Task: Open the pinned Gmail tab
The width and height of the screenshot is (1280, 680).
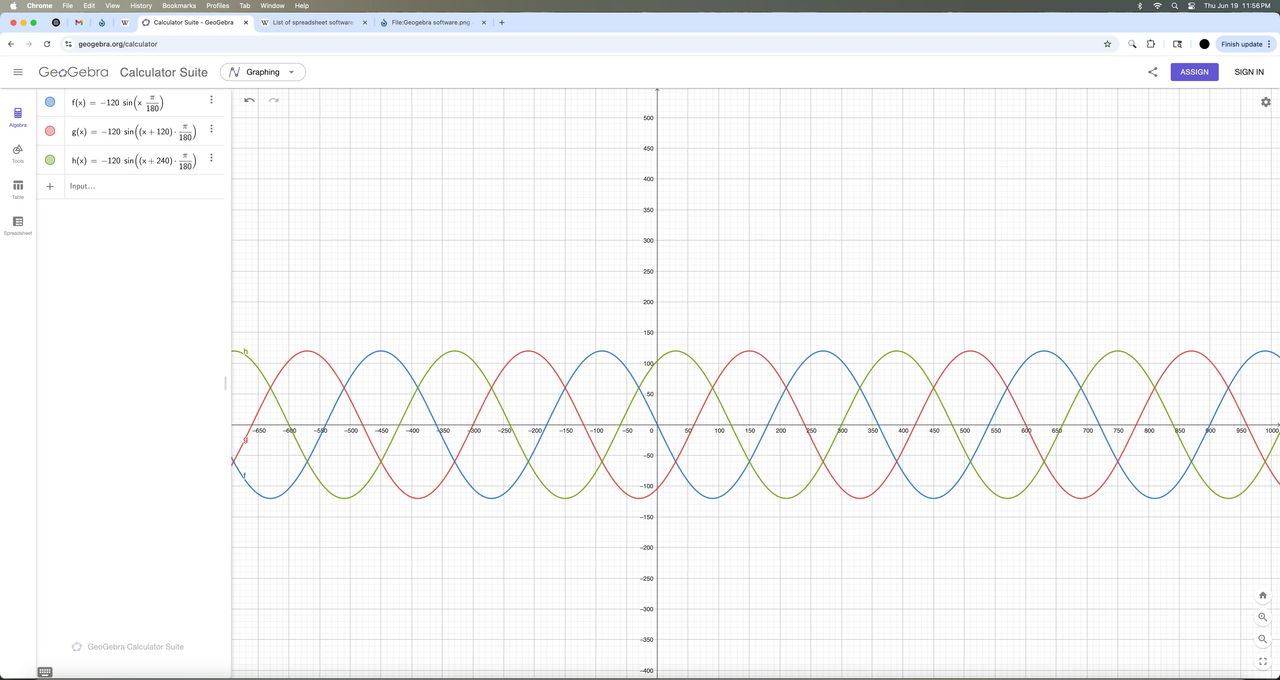Action: pyautogui.click(x=79, y=22)
